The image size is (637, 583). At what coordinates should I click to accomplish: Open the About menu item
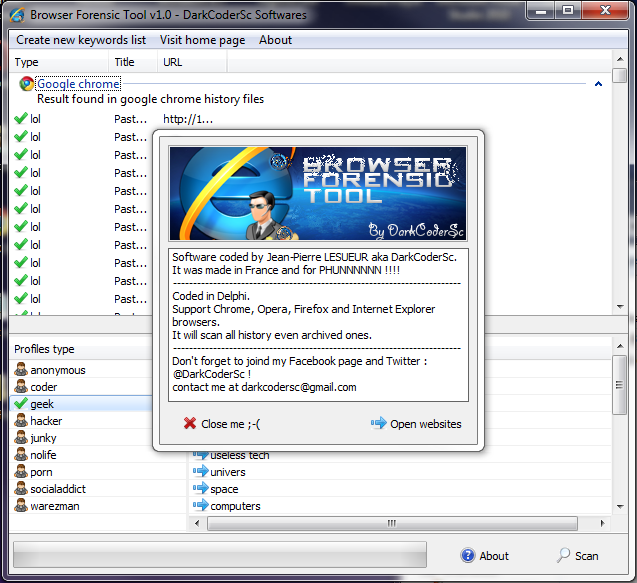click(275, 40)
